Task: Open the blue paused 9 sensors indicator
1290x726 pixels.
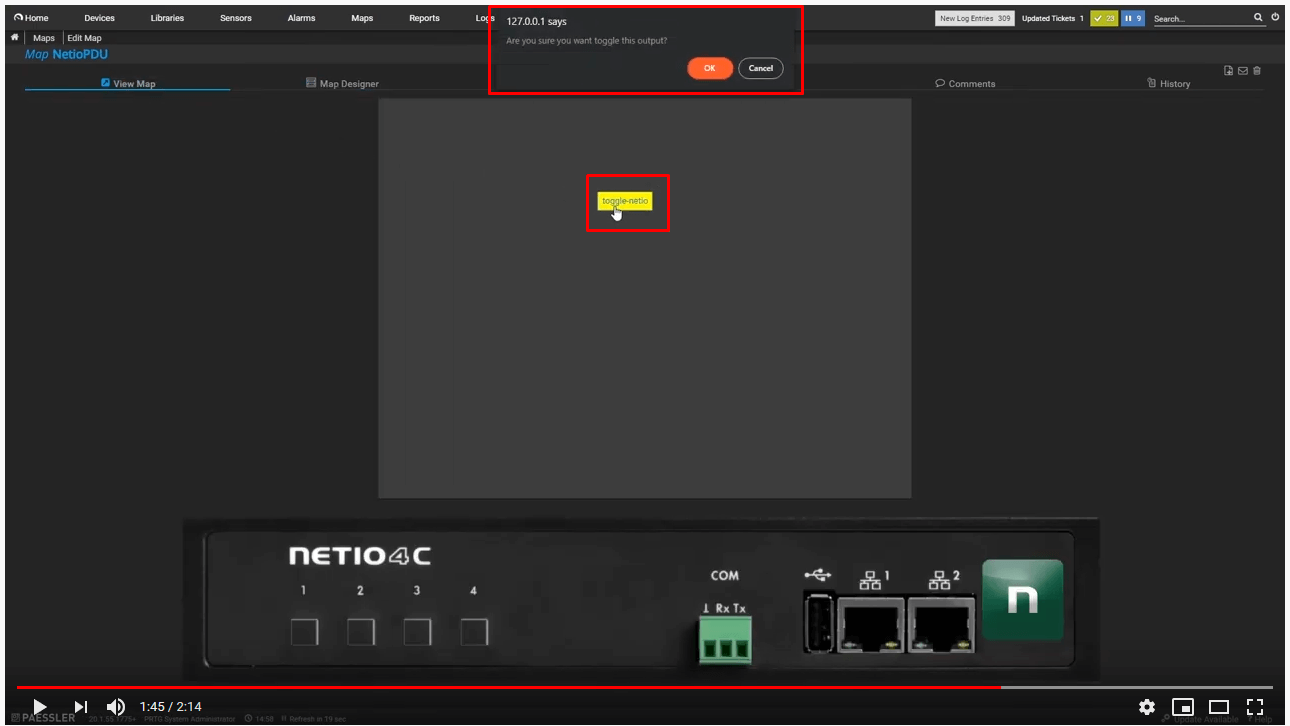Action: pos(1133,18)
